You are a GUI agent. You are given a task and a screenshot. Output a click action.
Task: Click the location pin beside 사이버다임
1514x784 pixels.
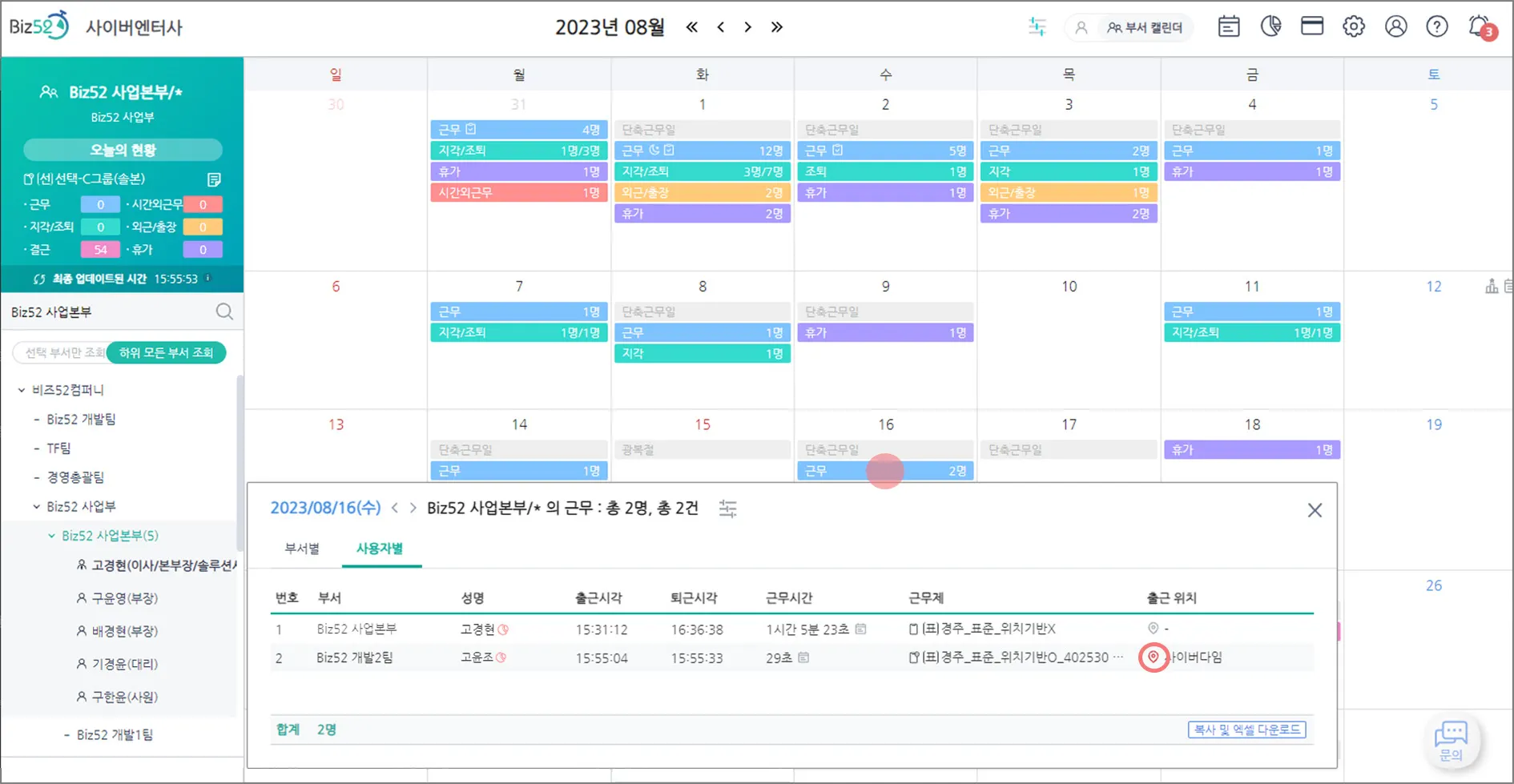[1154, 657]
